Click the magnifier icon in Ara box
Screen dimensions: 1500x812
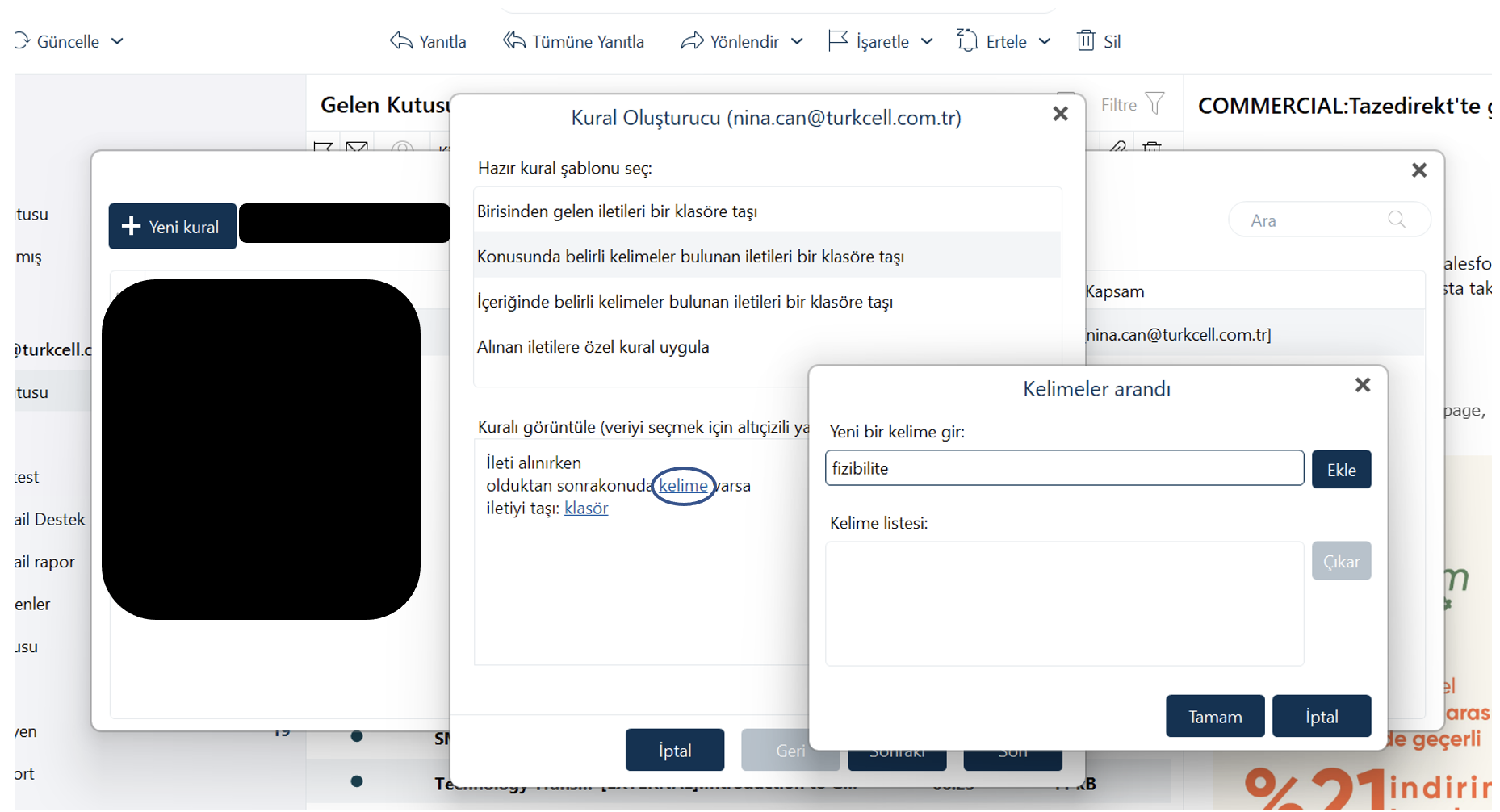pyautogui.click(x=1397, y=220)
